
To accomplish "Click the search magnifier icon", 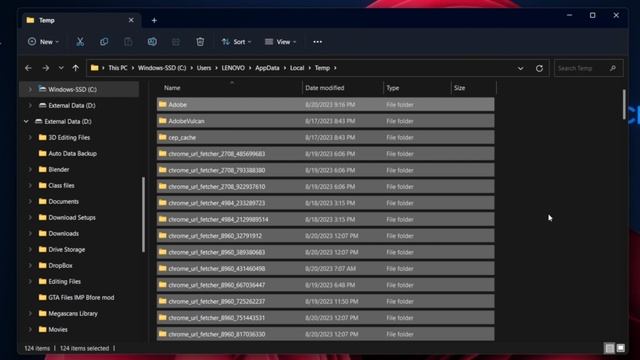I will click(x=613, y=68).
